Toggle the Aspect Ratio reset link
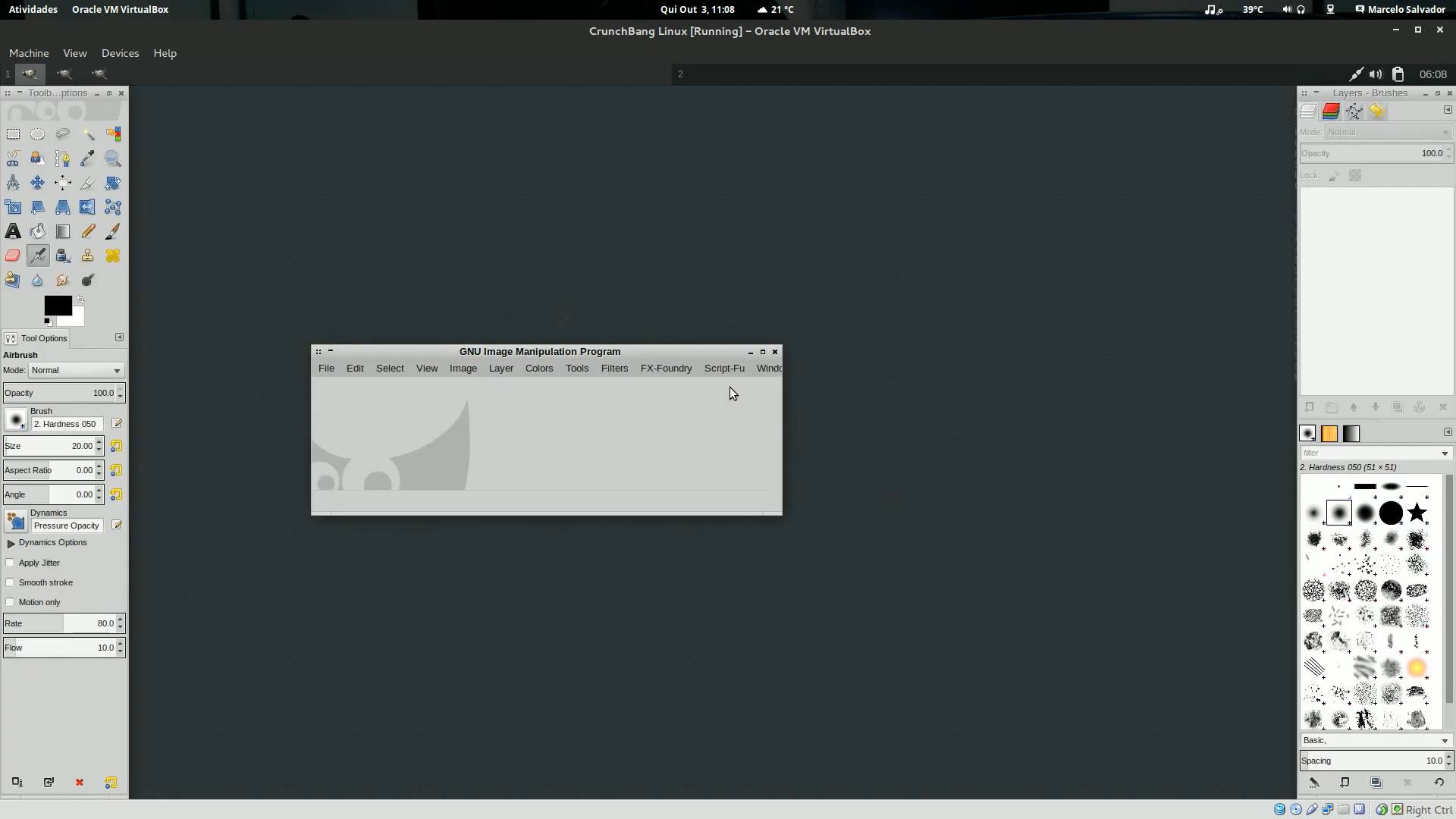Image resolution: width=1456 pixels, height=819 pixels. coord(116,470)
